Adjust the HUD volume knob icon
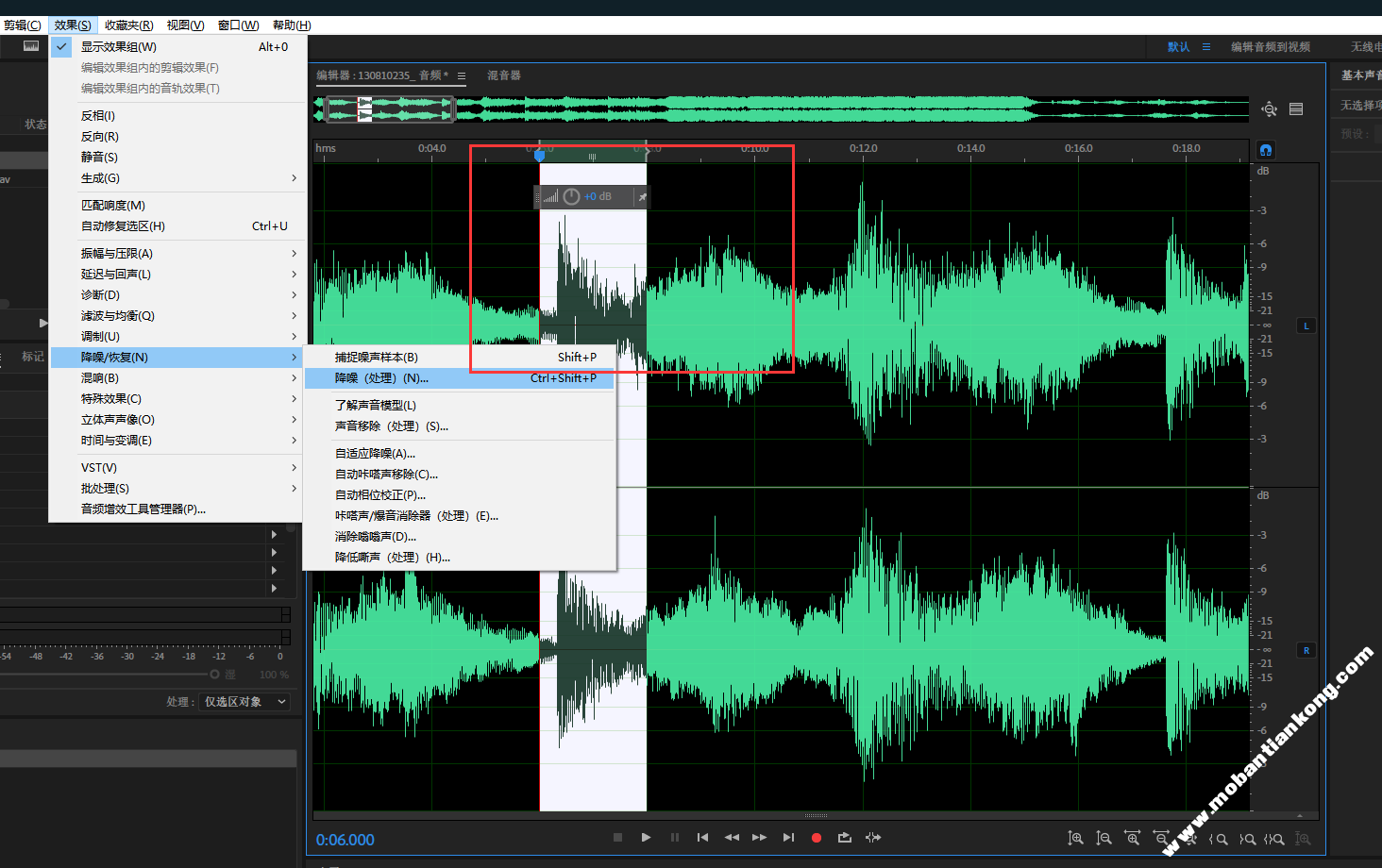The width and height of the screenshot is (1382, 868). [x=571, y=196]
